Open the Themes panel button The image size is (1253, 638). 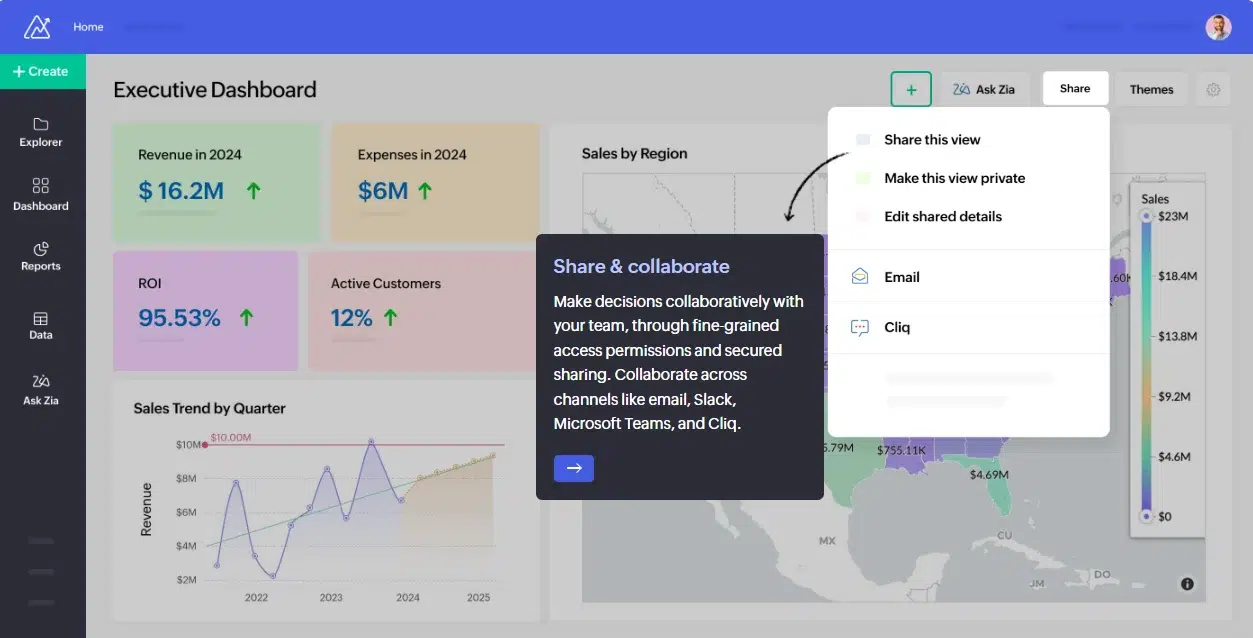(1151, 89)
